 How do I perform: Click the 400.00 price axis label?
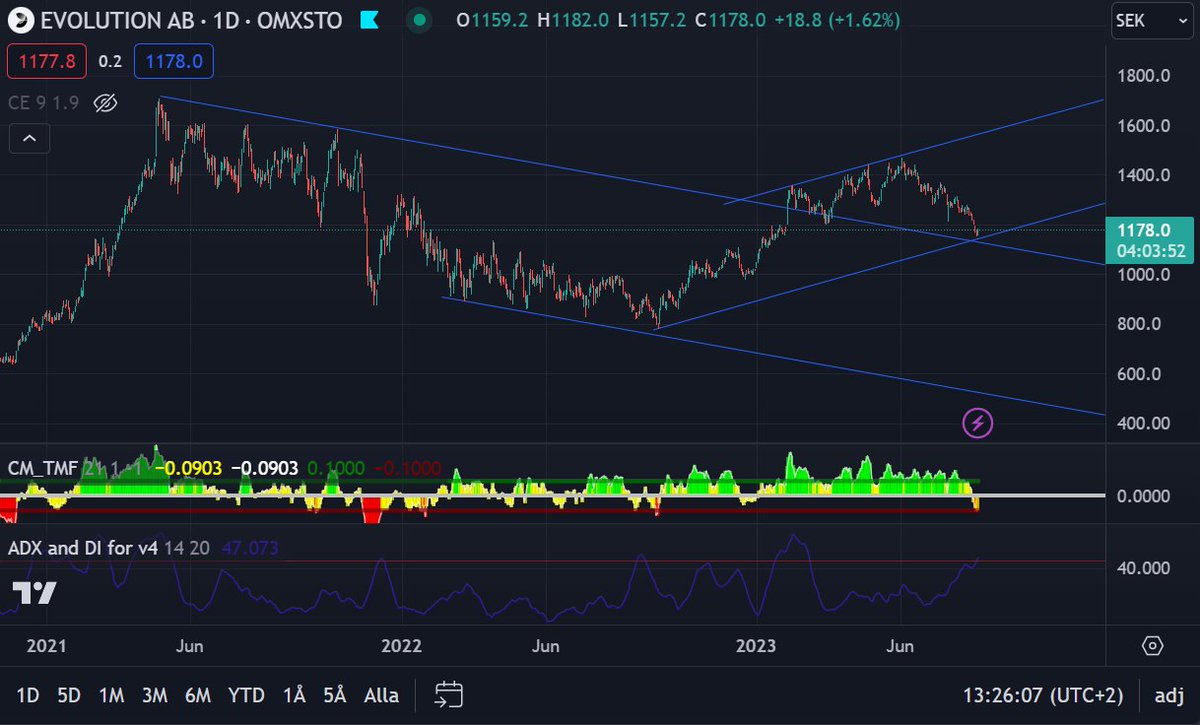[x=1143, y=423]
